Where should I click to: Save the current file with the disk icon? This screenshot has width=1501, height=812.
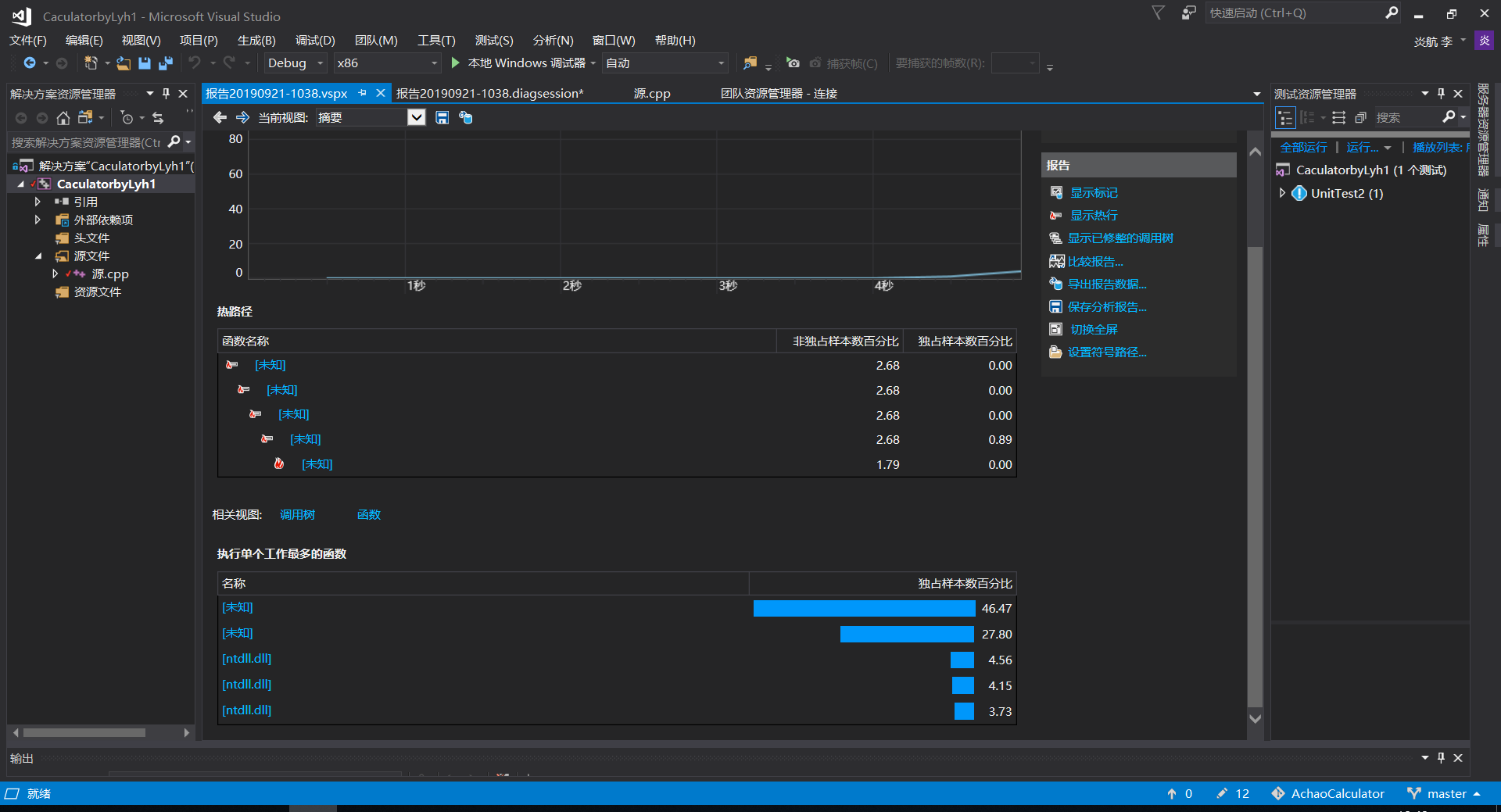click(145, 63)
